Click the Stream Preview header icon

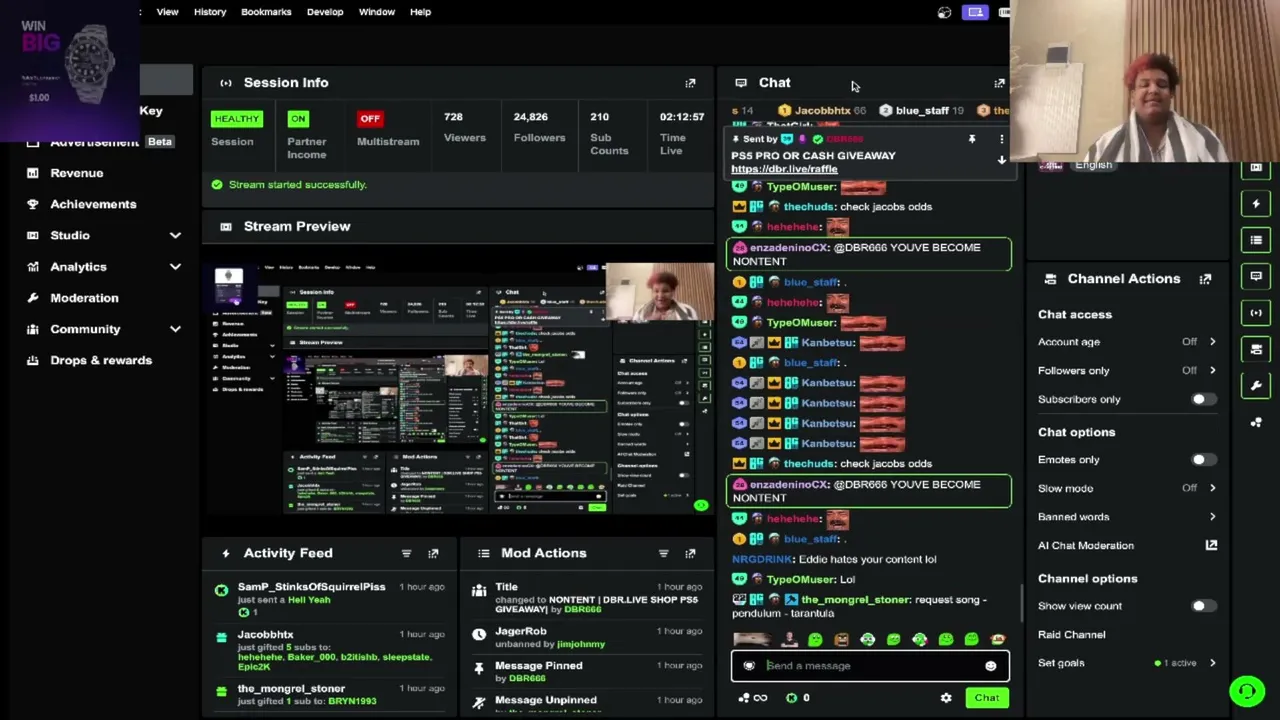click(225, 226)
